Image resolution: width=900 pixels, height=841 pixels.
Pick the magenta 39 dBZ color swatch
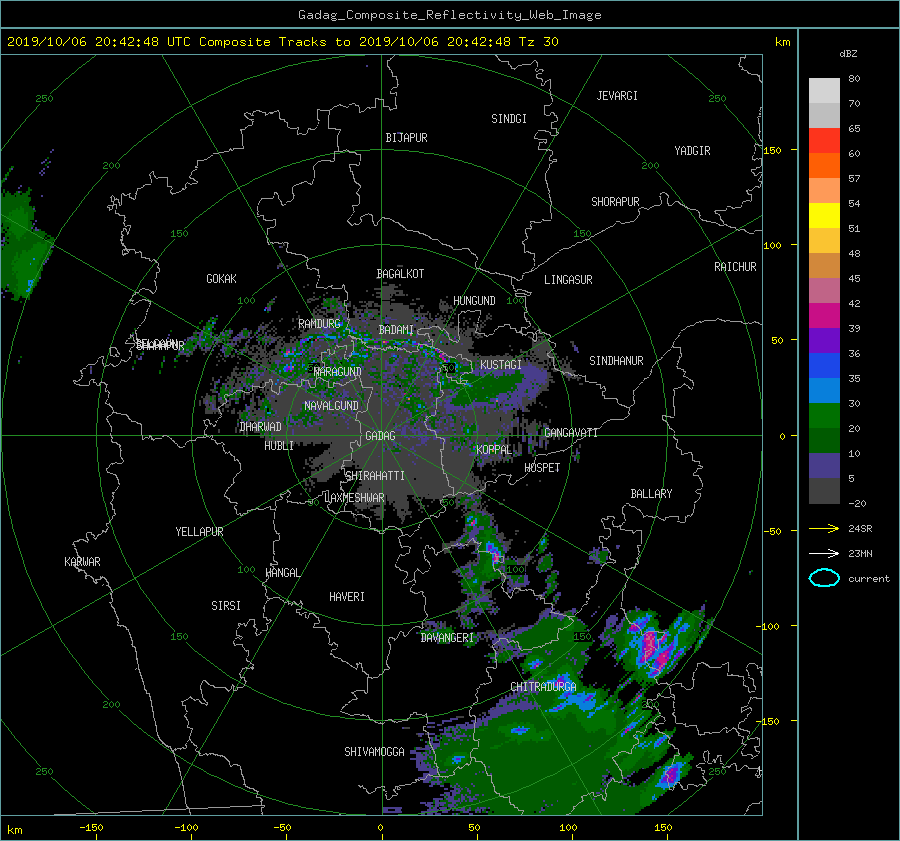pos(824,316)
